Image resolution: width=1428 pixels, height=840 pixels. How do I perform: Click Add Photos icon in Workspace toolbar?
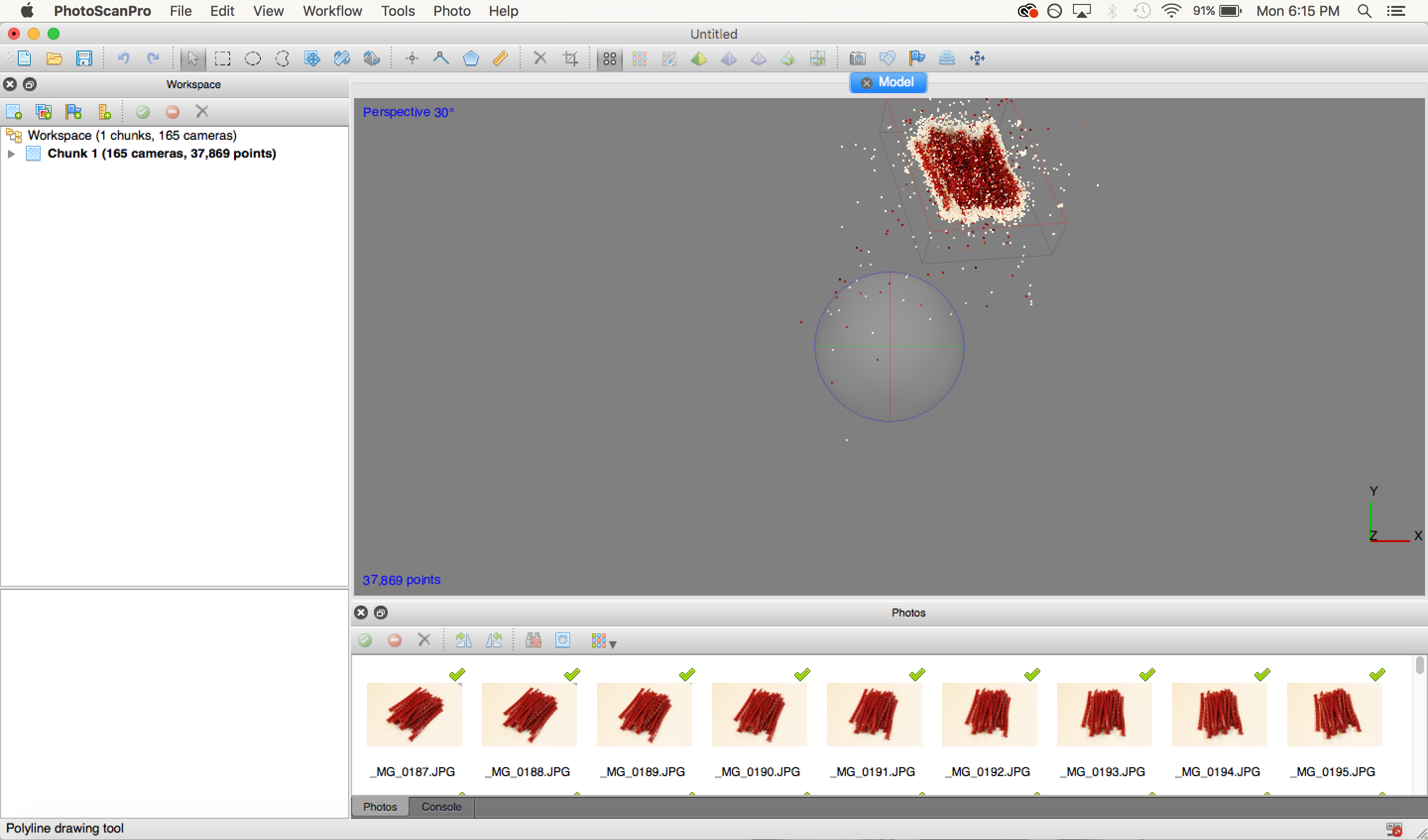(44, 112)
